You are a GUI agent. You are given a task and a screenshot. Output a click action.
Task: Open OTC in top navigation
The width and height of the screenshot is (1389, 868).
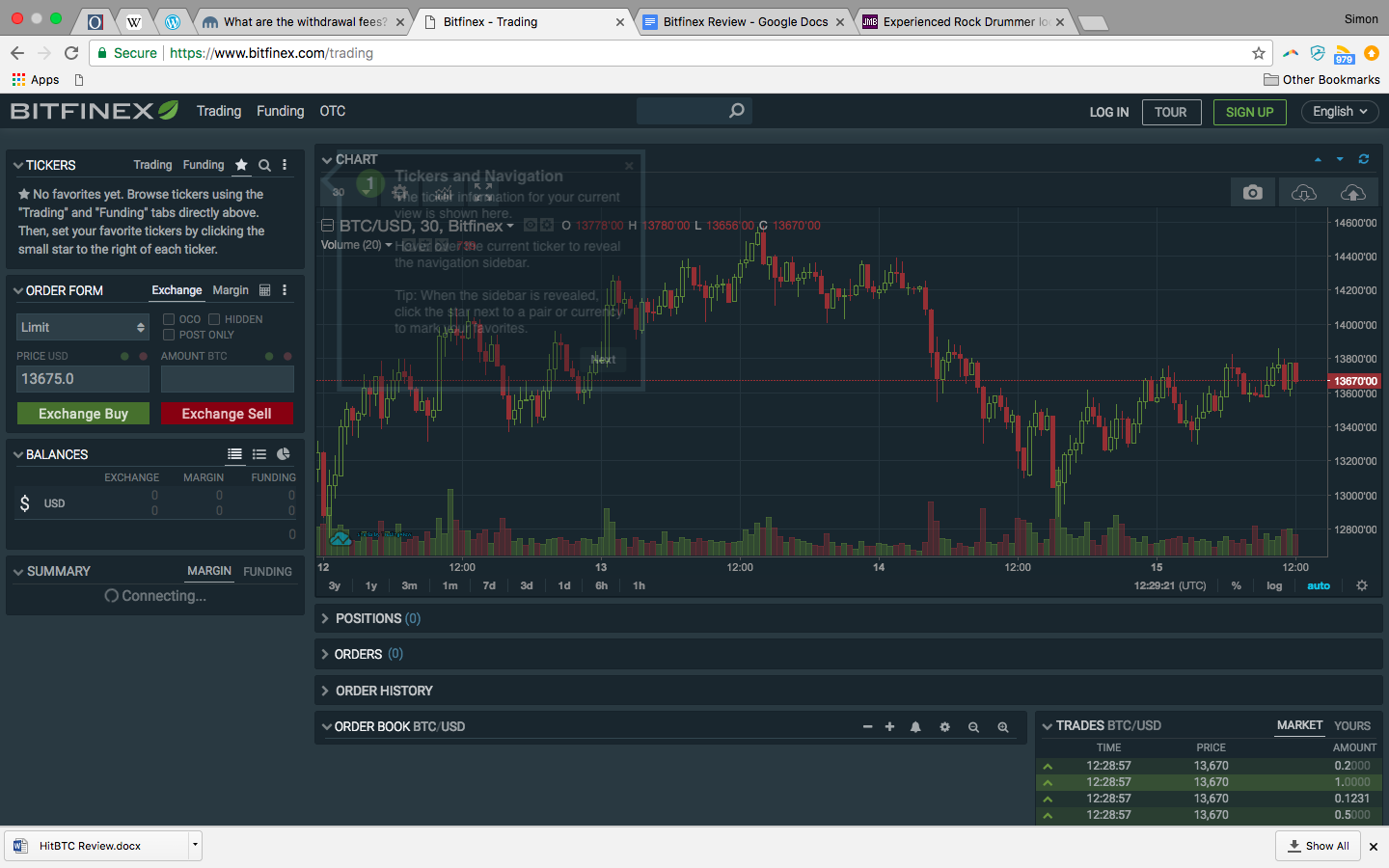pos(333,111)
